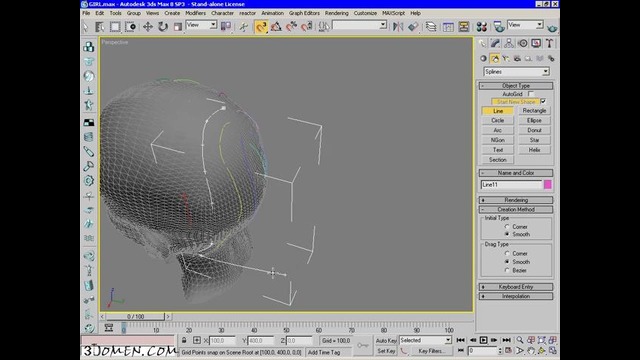Toggle Set Key mode
The width and height of the screenshot is (640, 360).
pyautogui.click(x=386, y=351)
